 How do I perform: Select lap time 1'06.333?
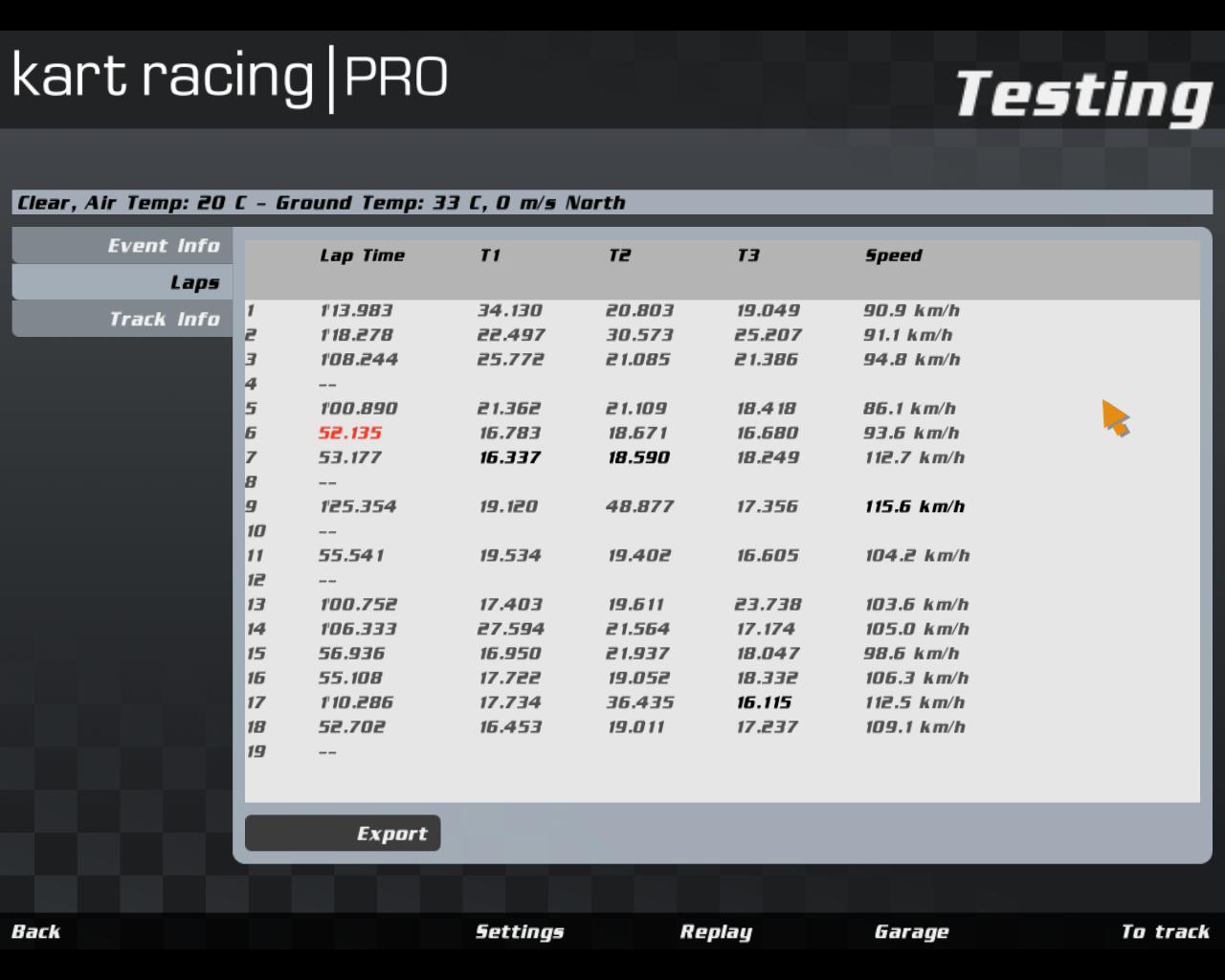pyautogui.click(x=358, y=629)
